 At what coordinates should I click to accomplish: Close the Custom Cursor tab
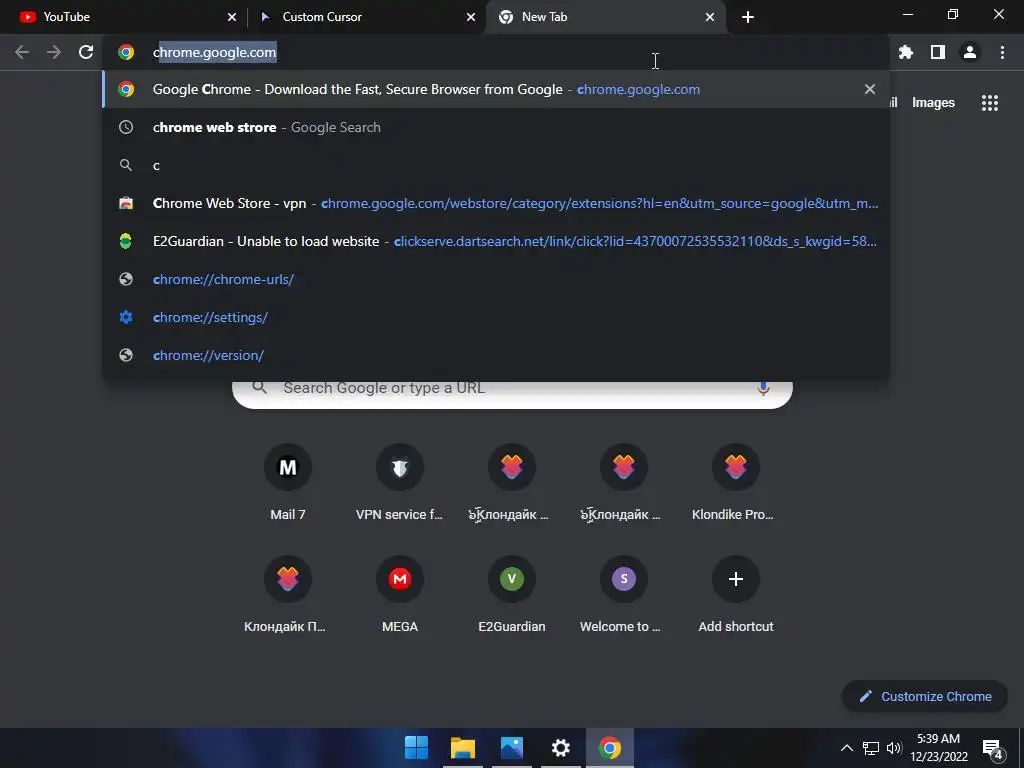tap(471, 17)
